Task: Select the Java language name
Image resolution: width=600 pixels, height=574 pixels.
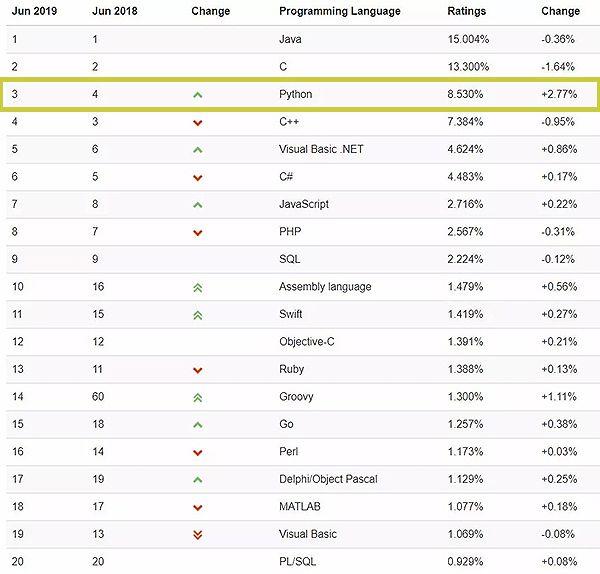Action: tap(290, 39)
